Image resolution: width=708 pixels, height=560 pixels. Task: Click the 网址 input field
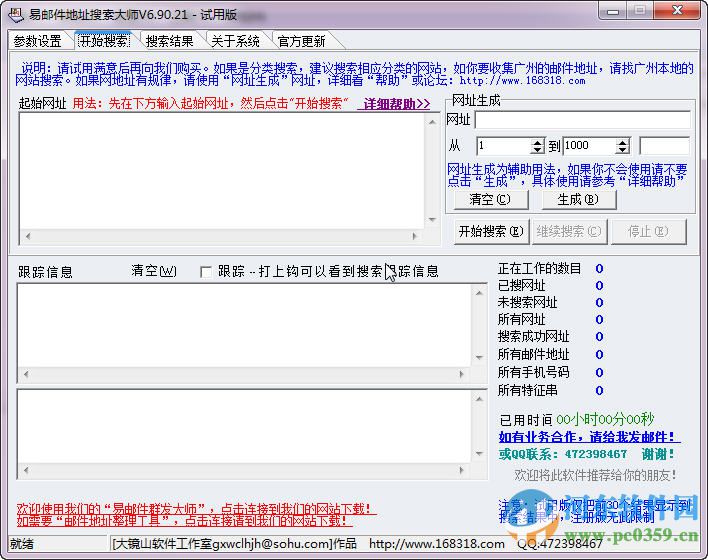click(582, 120)
